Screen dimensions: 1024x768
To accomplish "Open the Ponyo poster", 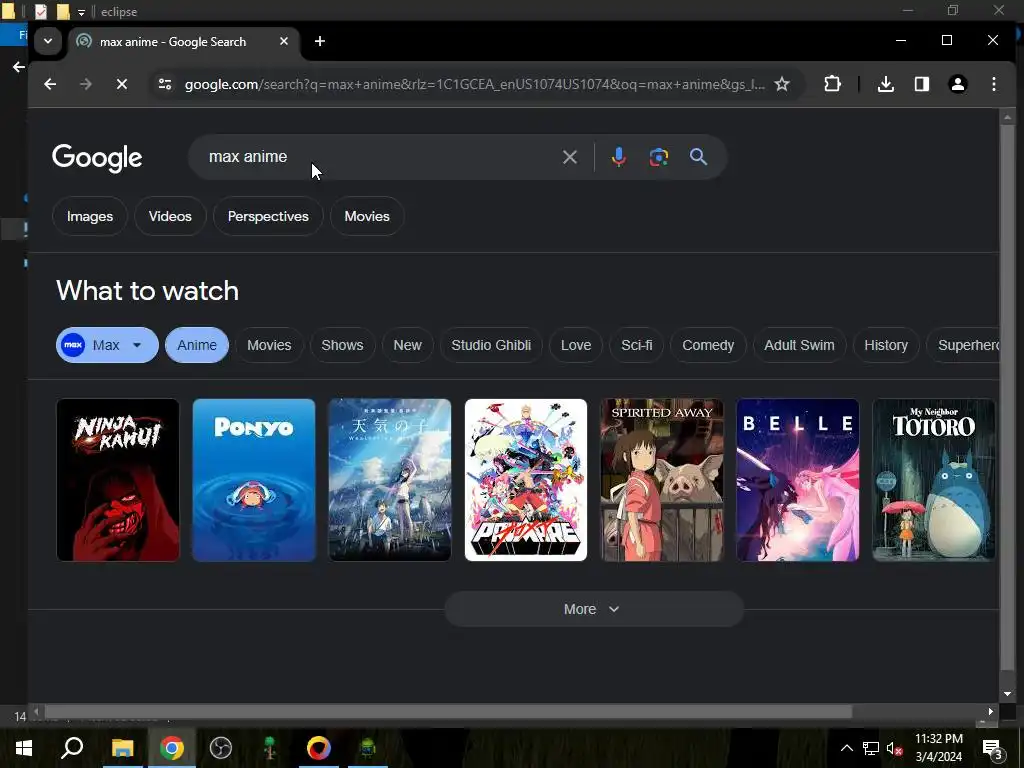I will (254, 480).
